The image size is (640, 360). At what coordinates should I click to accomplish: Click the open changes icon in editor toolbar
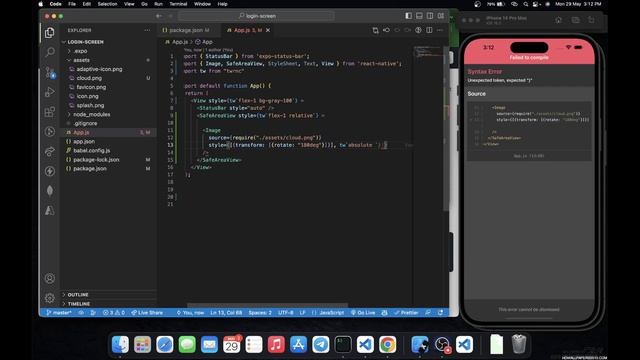click(x=376, y=30)
